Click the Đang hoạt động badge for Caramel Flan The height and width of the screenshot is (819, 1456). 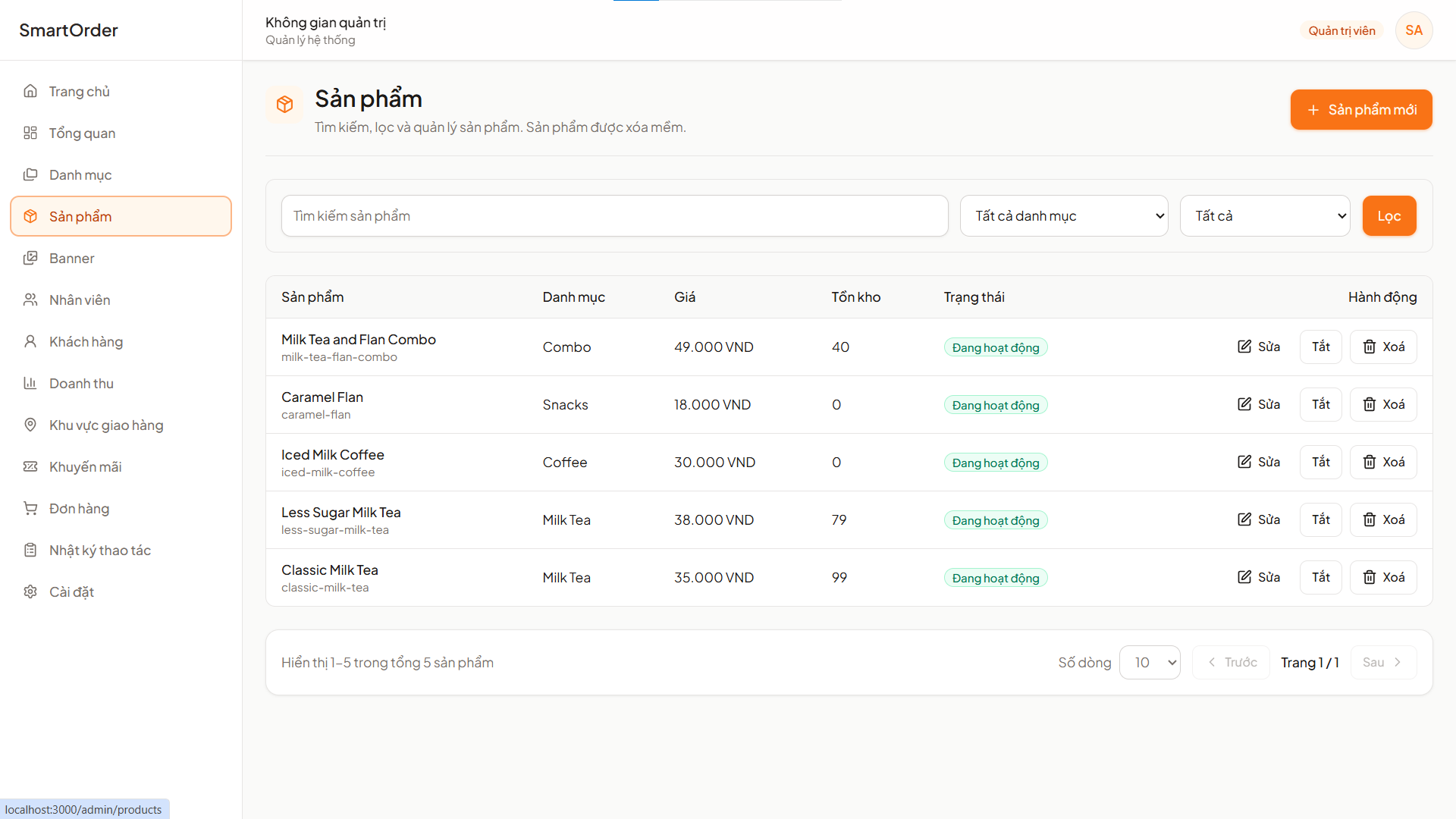point(996,405)
